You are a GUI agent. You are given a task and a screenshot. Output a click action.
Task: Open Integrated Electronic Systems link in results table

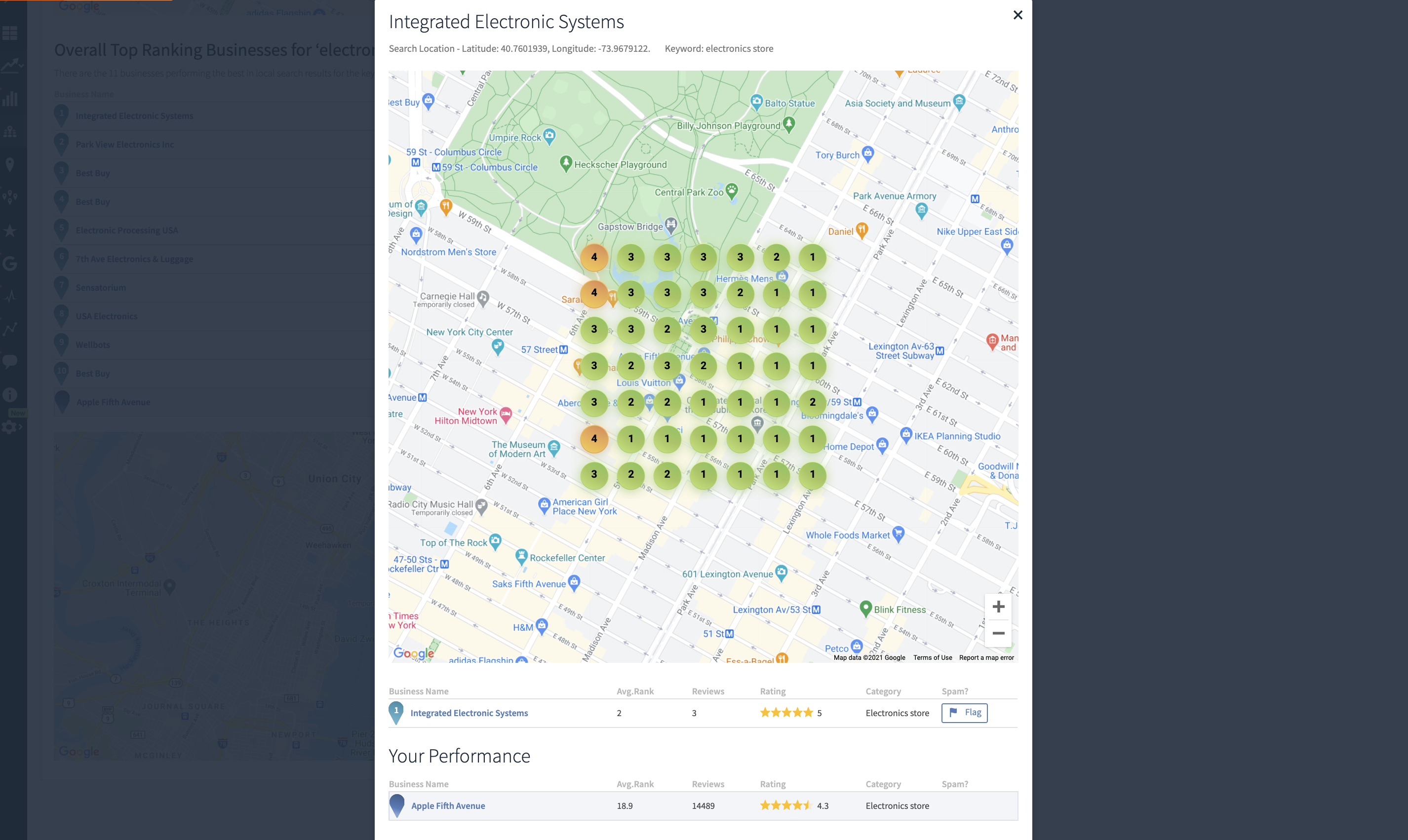pyautogui.click(x=469, y=713)
